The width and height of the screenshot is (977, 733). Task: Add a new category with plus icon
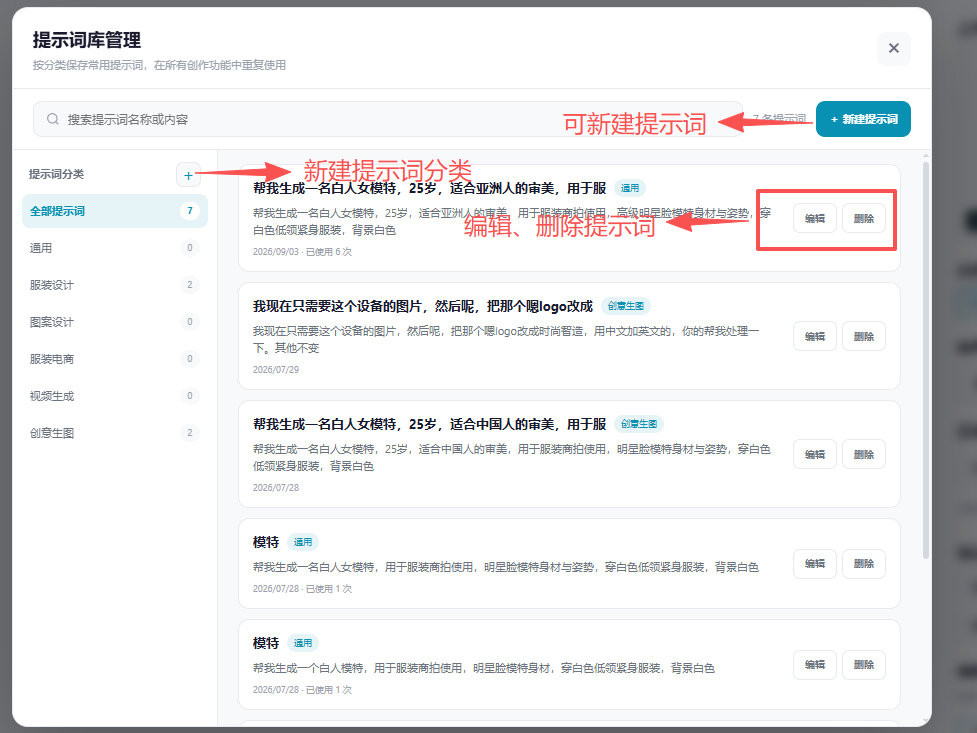[x=188, y=175]
